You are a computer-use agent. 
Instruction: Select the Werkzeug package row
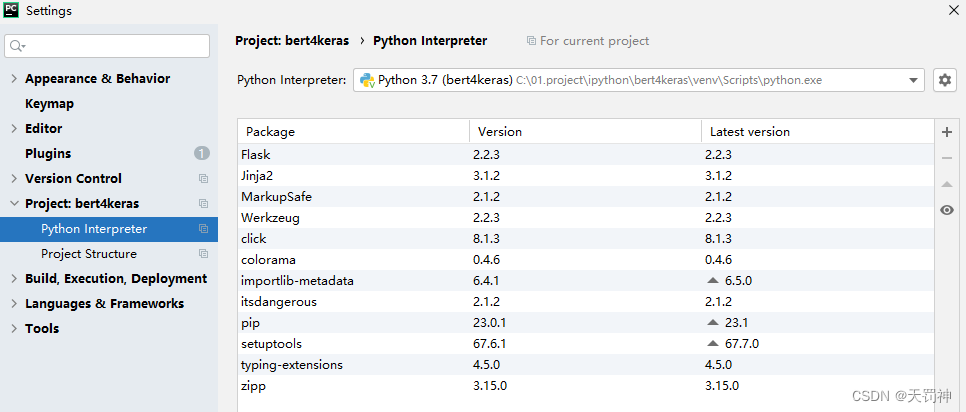(586, 217)
